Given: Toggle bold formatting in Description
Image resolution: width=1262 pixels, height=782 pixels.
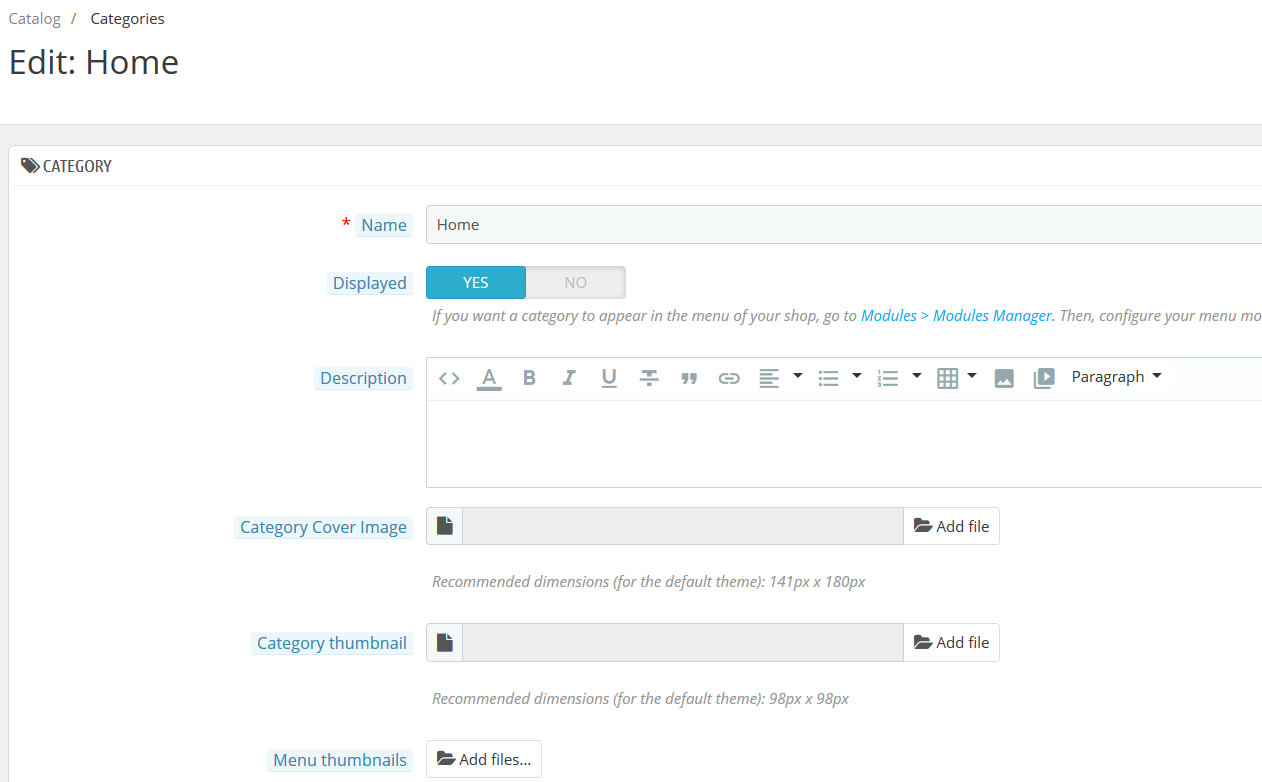Looking at the screenshot, I should tap(529, 378).
